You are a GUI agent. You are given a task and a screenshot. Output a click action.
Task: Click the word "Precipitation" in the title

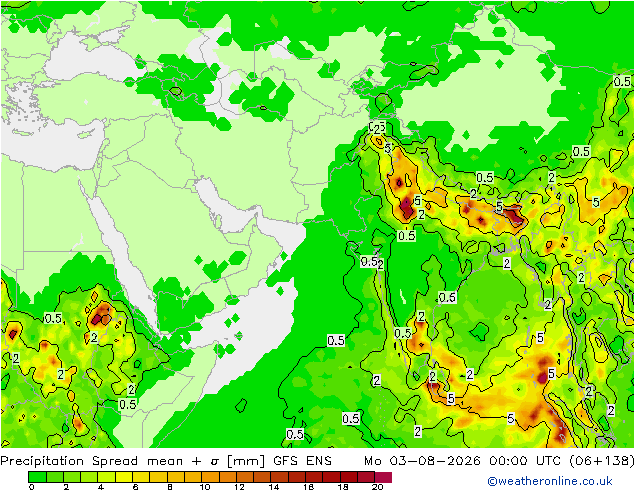click(x=42, y=461)
